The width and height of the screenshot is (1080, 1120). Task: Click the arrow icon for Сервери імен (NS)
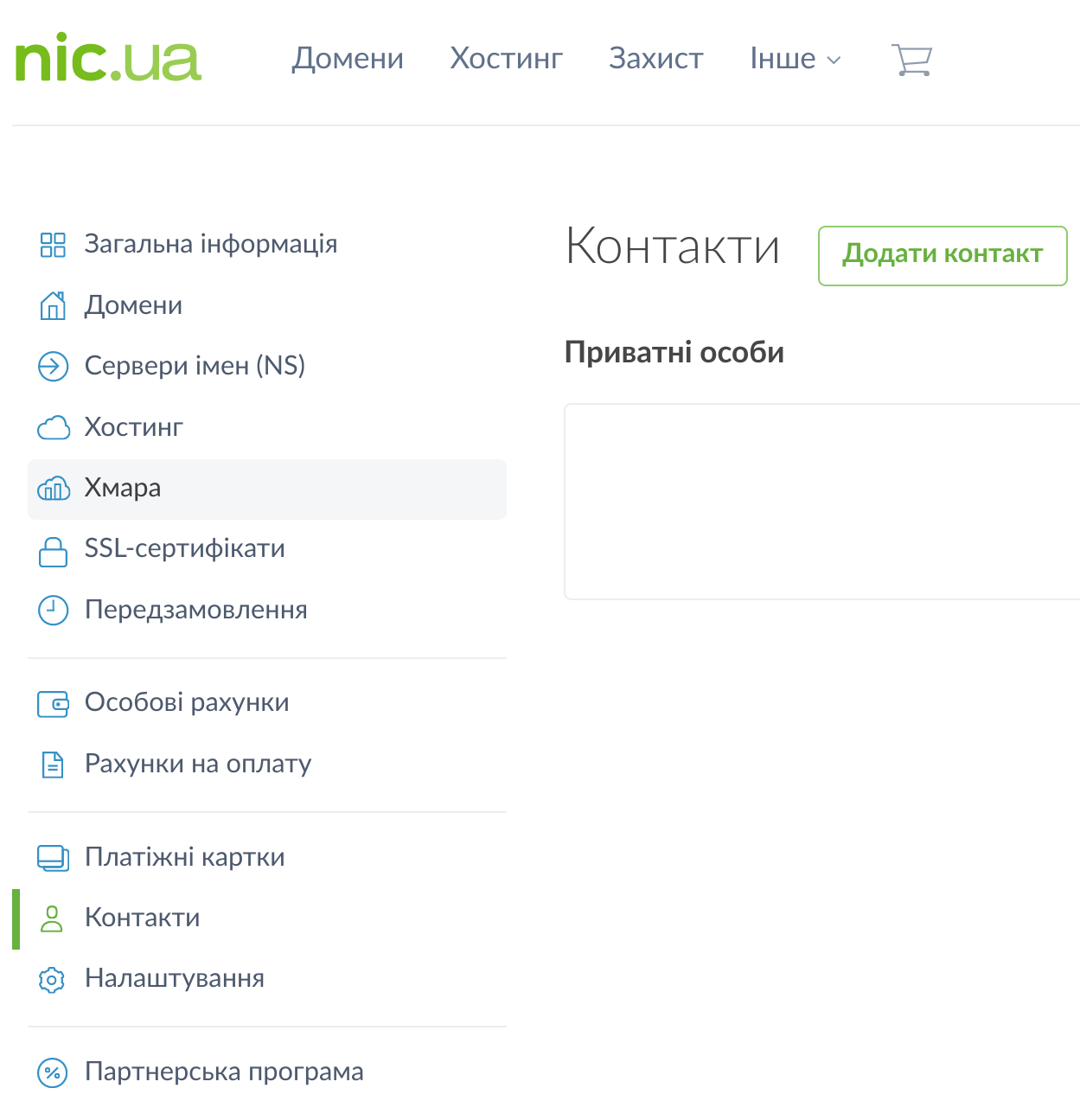point(53,367)
